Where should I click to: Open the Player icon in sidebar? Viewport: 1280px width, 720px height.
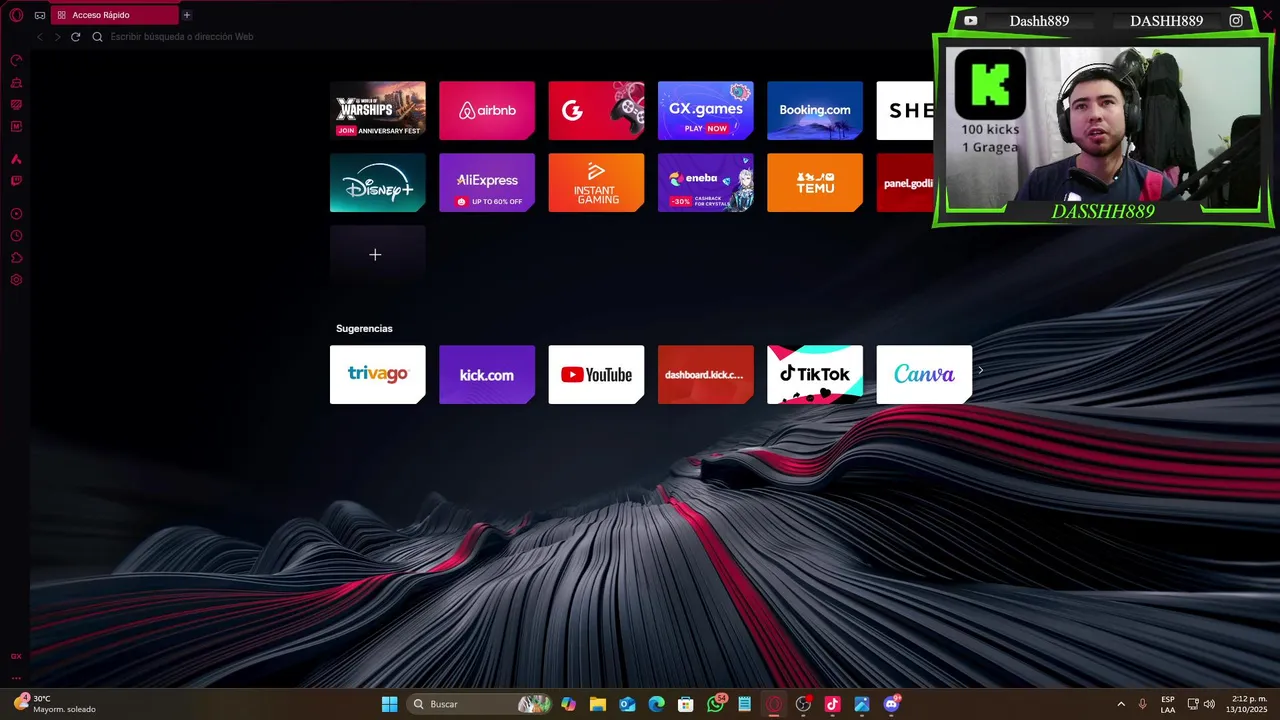coord(16,214)
